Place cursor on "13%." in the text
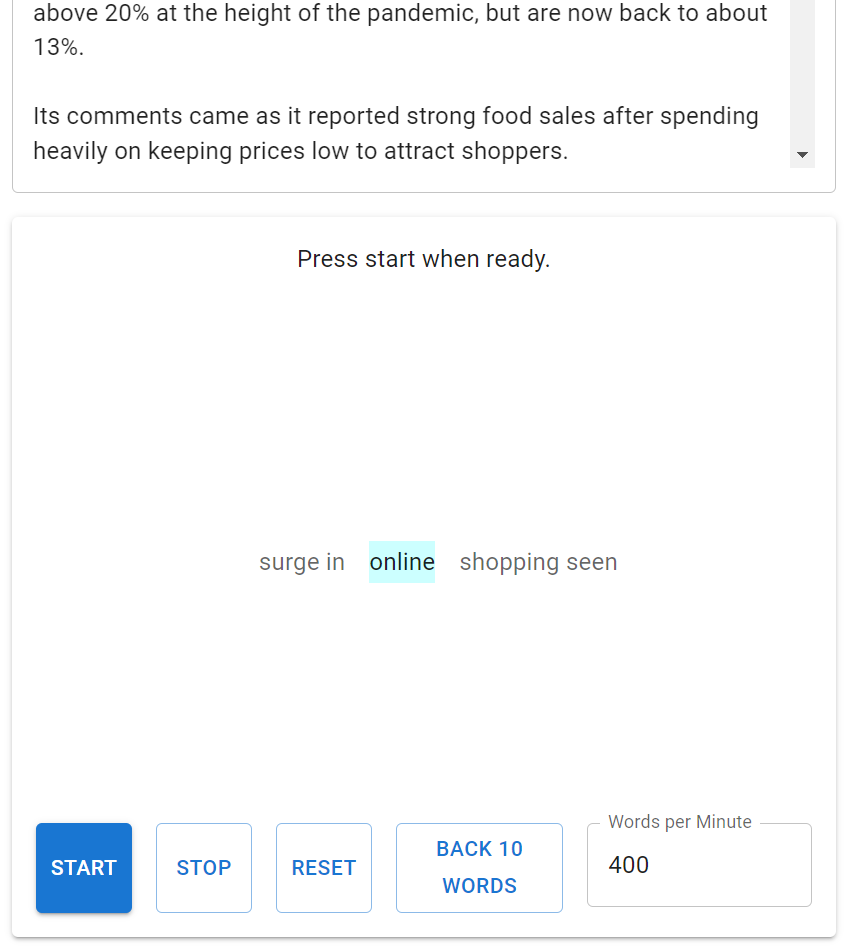858x952 pixels. pyautogui.click(x=59, y=48)
